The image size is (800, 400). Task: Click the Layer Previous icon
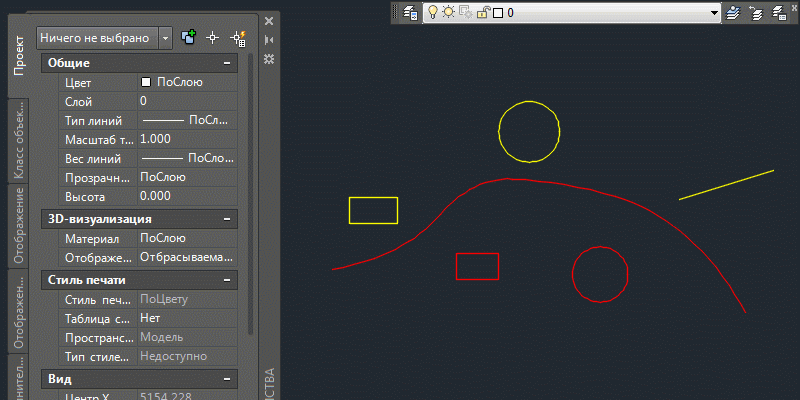(756, 13)
